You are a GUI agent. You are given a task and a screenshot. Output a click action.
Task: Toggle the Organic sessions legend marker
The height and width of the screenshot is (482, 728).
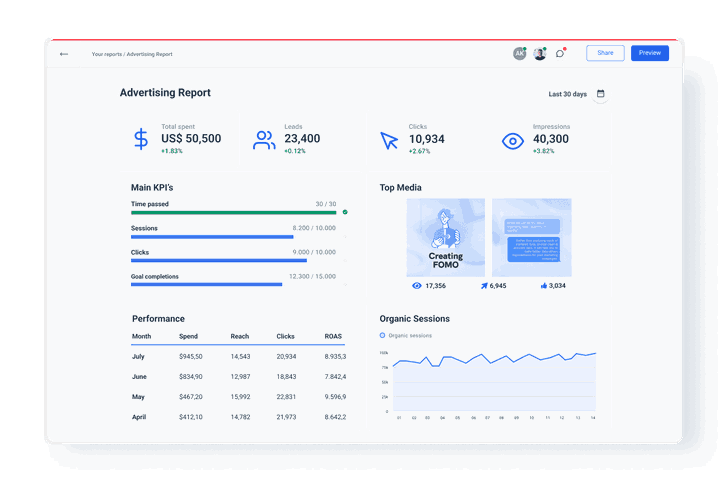pos(382,335)
